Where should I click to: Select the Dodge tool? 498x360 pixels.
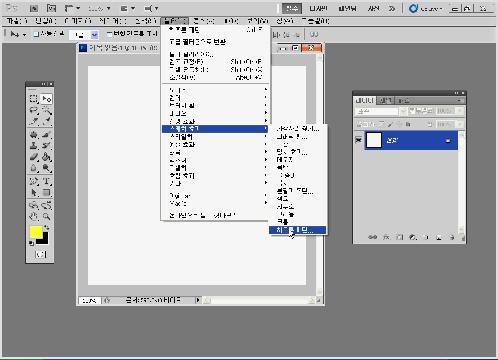[46, 168]
